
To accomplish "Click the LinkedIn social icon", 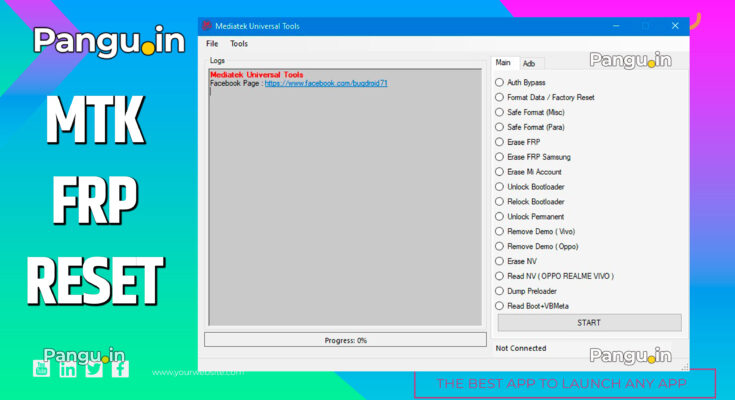I will coord(68,369).
